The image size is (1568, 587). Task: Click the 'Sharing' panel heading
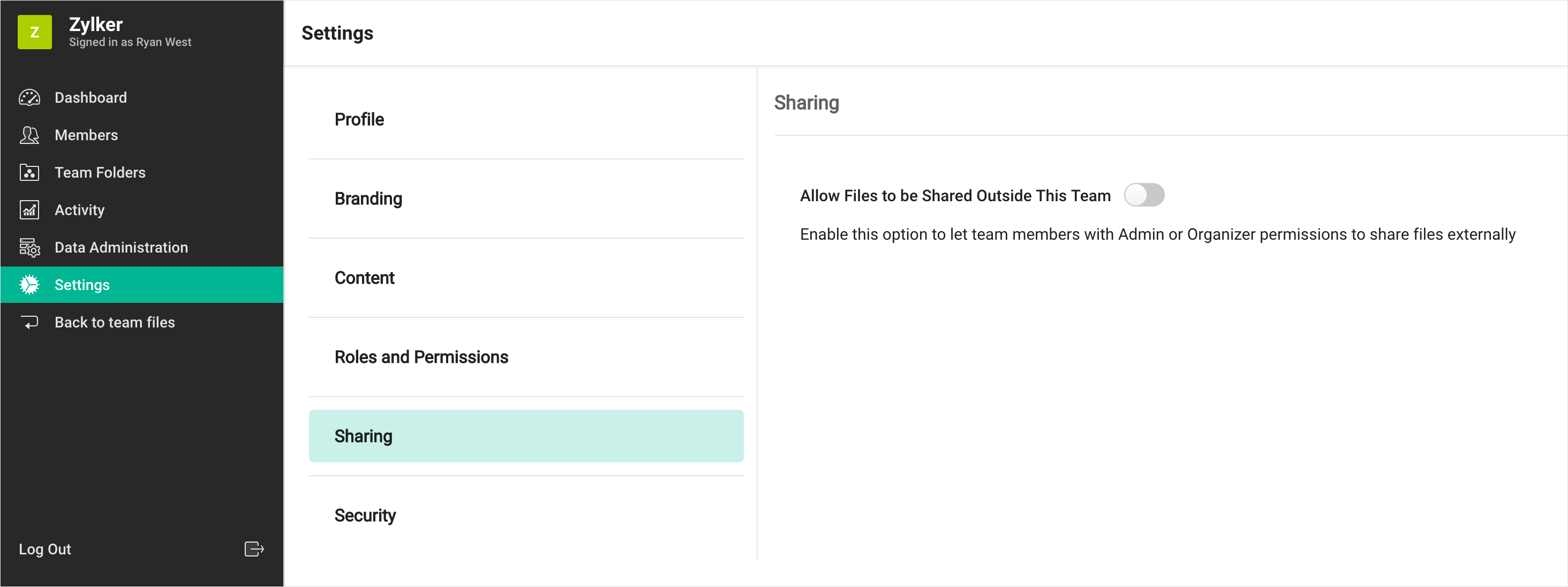pyautogui.click(x=806, y=103)
